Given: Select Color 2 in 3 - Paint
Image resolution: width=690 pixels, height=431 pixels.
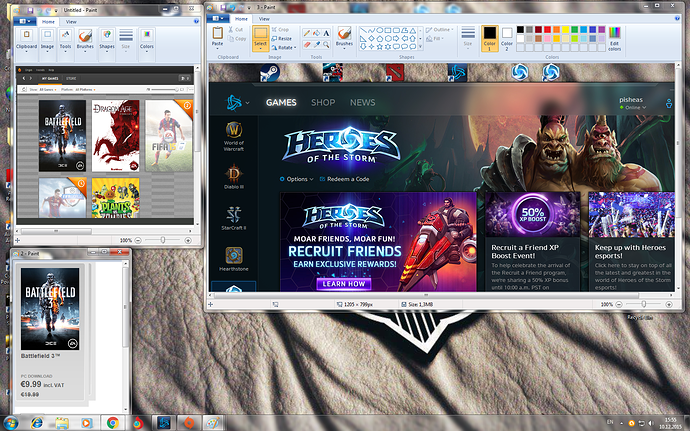Looking at the screenshot, I should coord(507,37).
